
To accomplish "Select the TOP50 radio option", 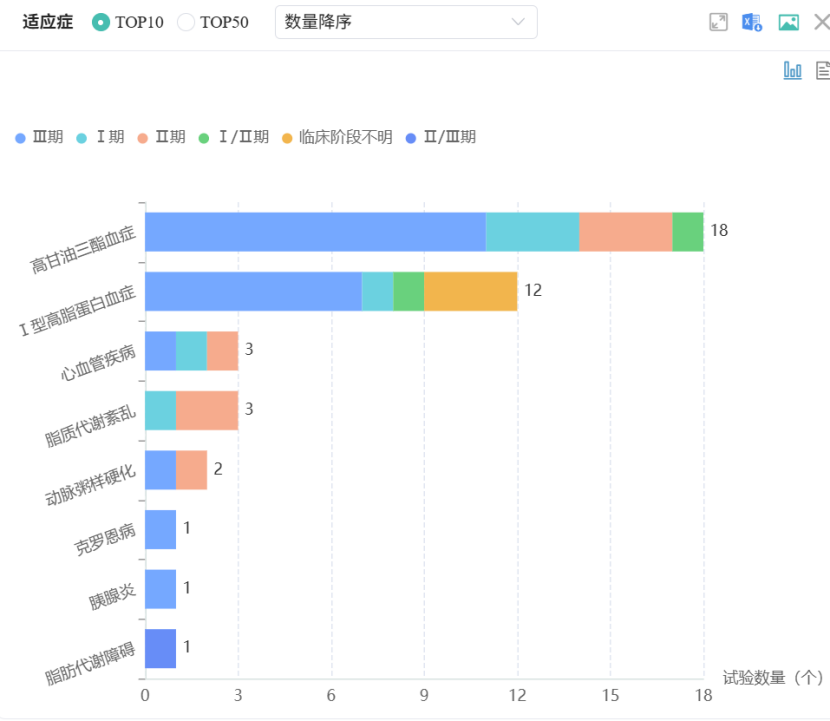I will [x=186, y=22].
